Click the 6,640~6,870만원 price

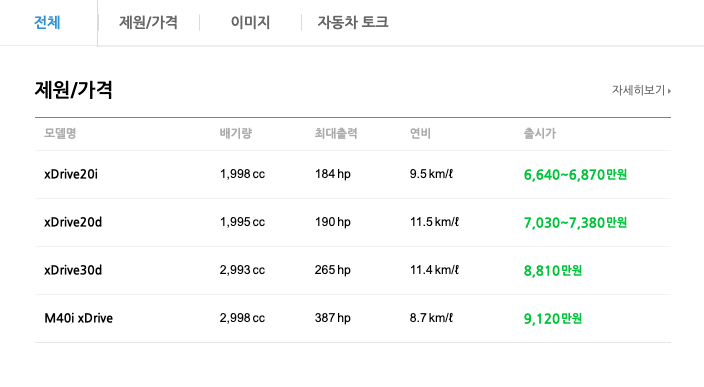[x=575, y=175]
